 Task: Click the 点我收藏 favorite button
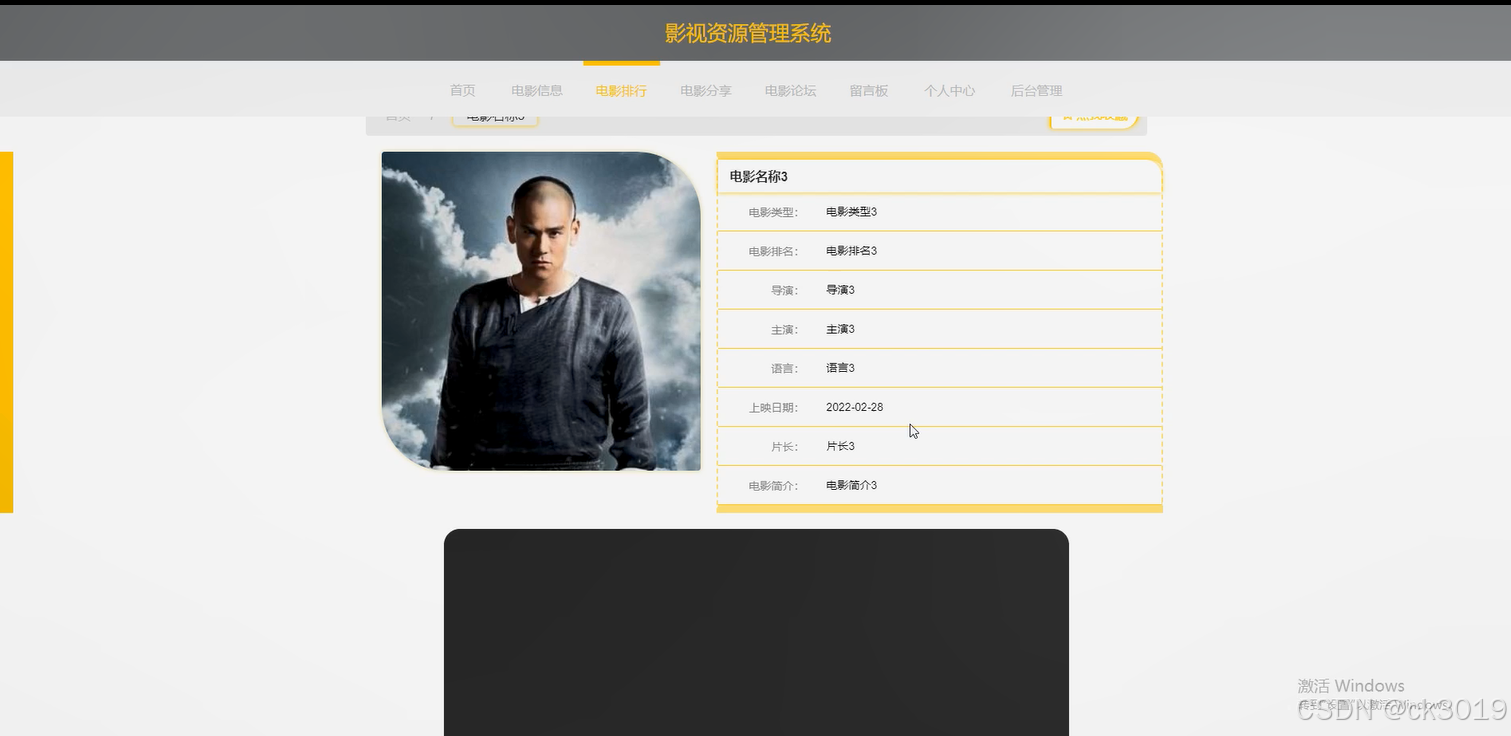click(1094, 118)
